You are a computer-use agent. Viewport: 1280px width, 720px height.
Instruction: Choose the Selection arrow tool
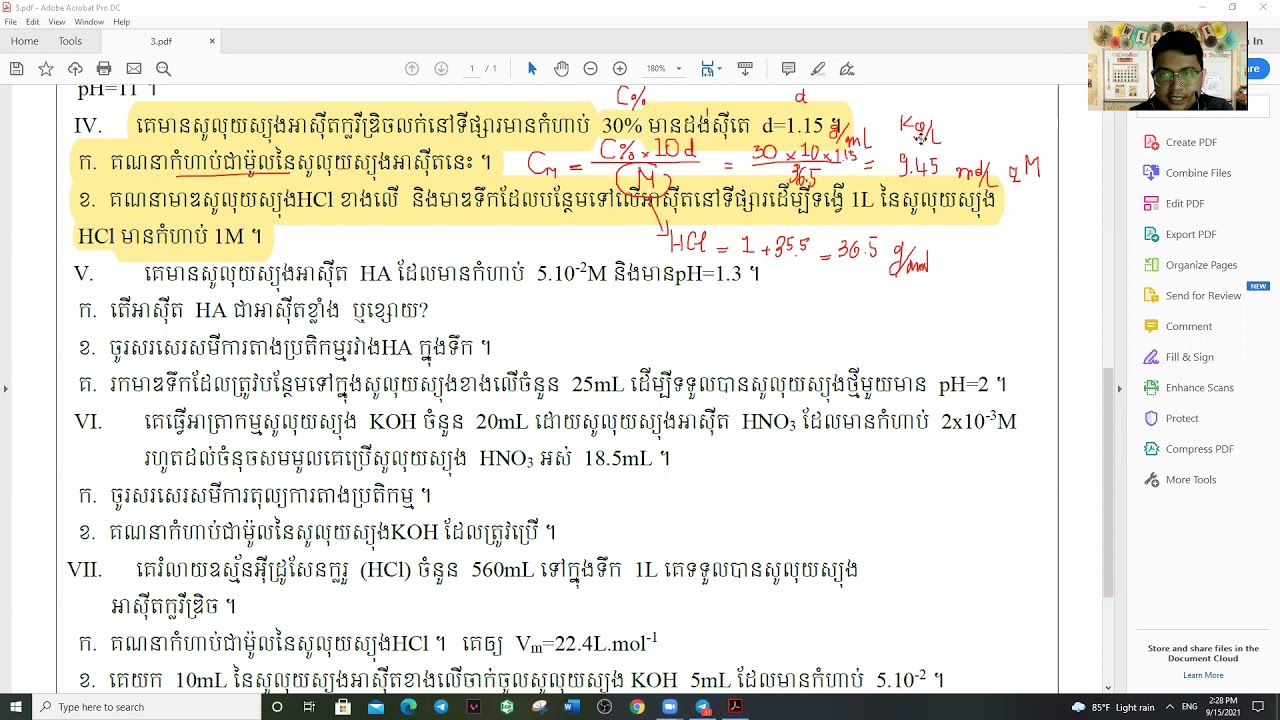point(532,69)
